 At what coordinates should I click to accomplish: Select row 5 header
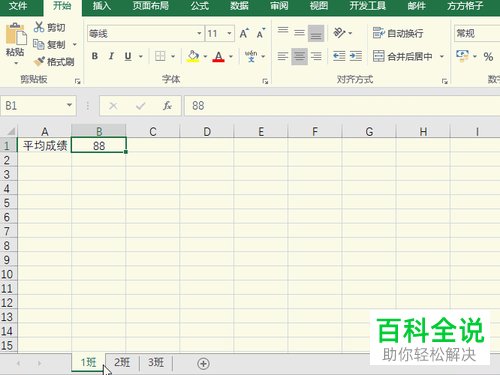(x=7, y=203)
